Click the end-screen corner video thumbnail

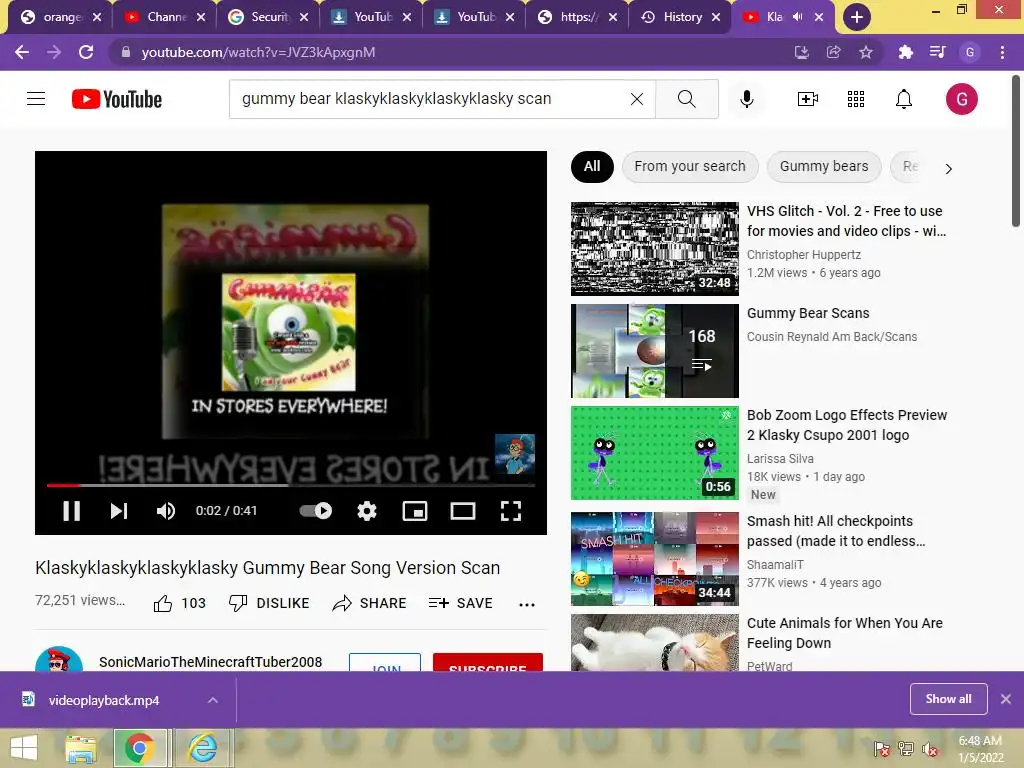click(x=515, y=453)
